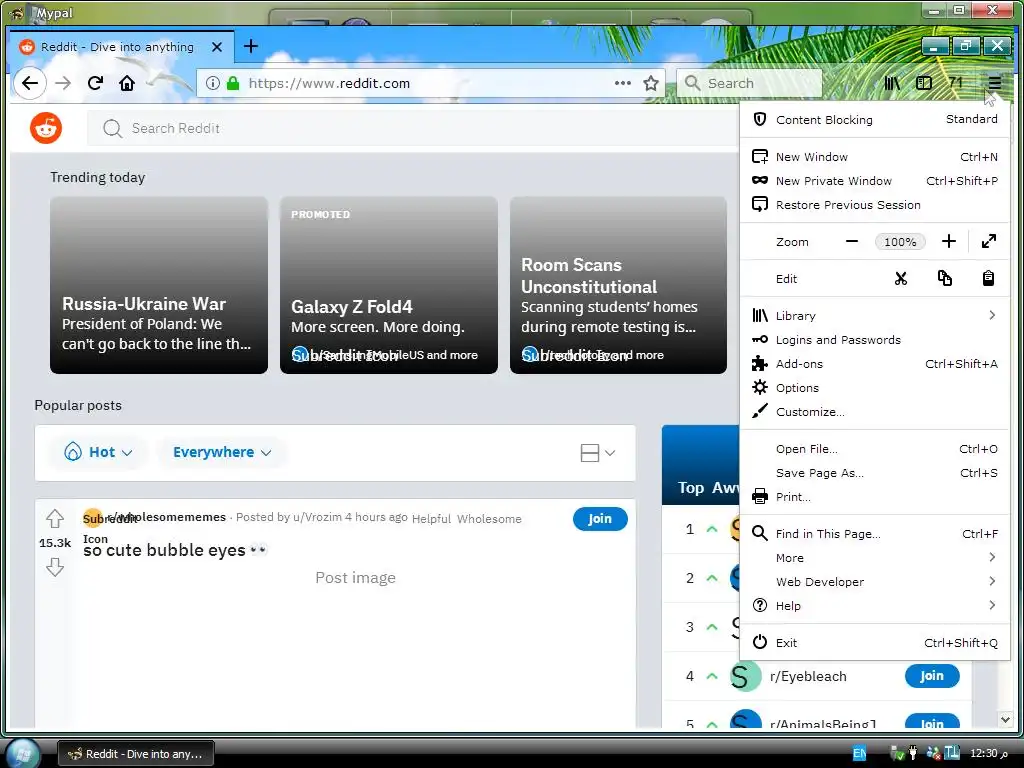The height and width of the screenshot is (768, 1024).
Task: Select Customize... menu entry
Action: pyautogui.click(x=875, y=412)
